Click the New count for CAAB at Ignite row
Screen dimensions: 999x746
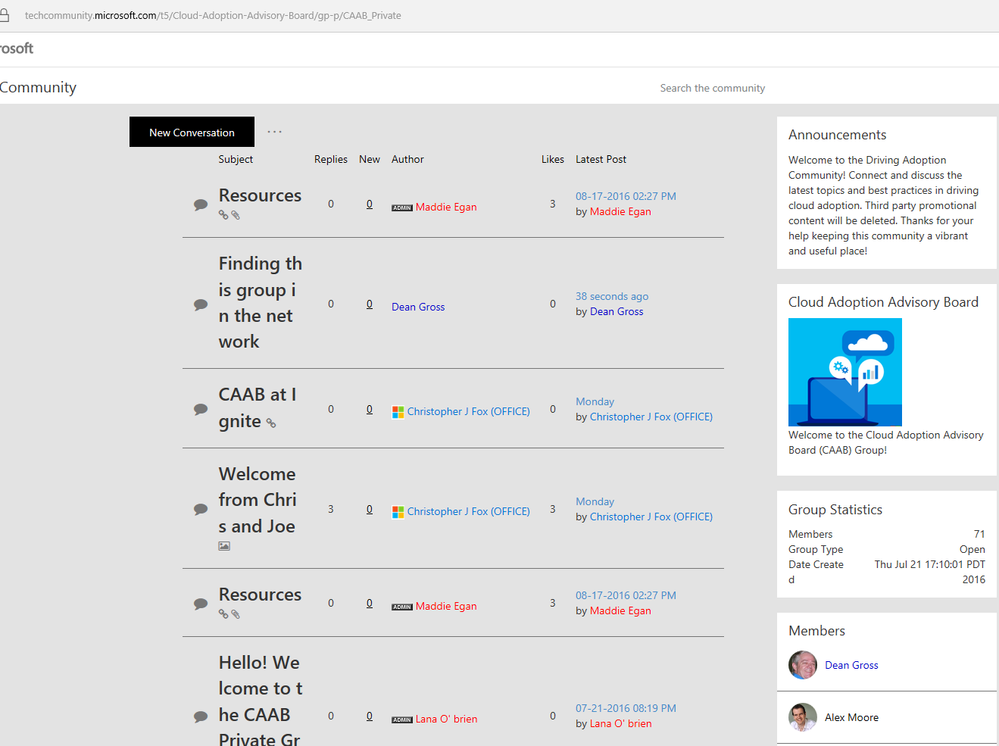tap(370, 409)
